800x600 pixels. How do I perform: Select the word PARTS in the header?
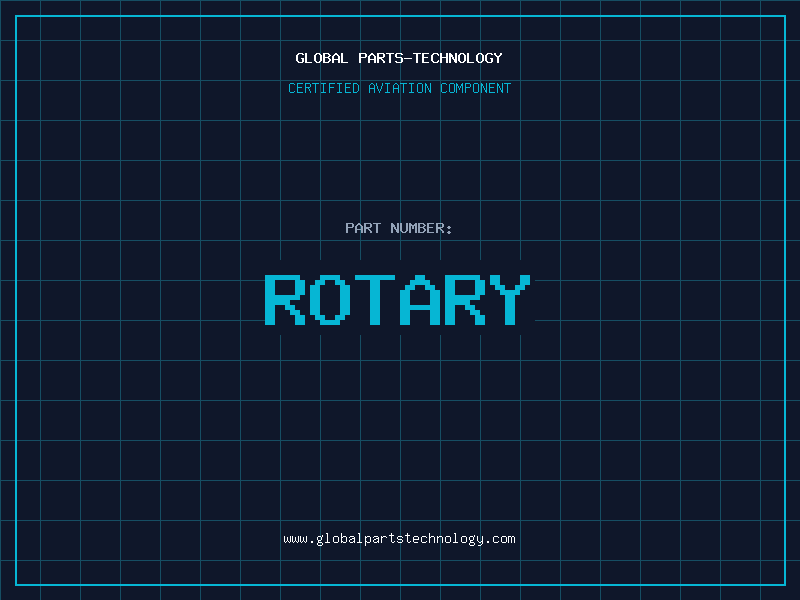point(381,58)
